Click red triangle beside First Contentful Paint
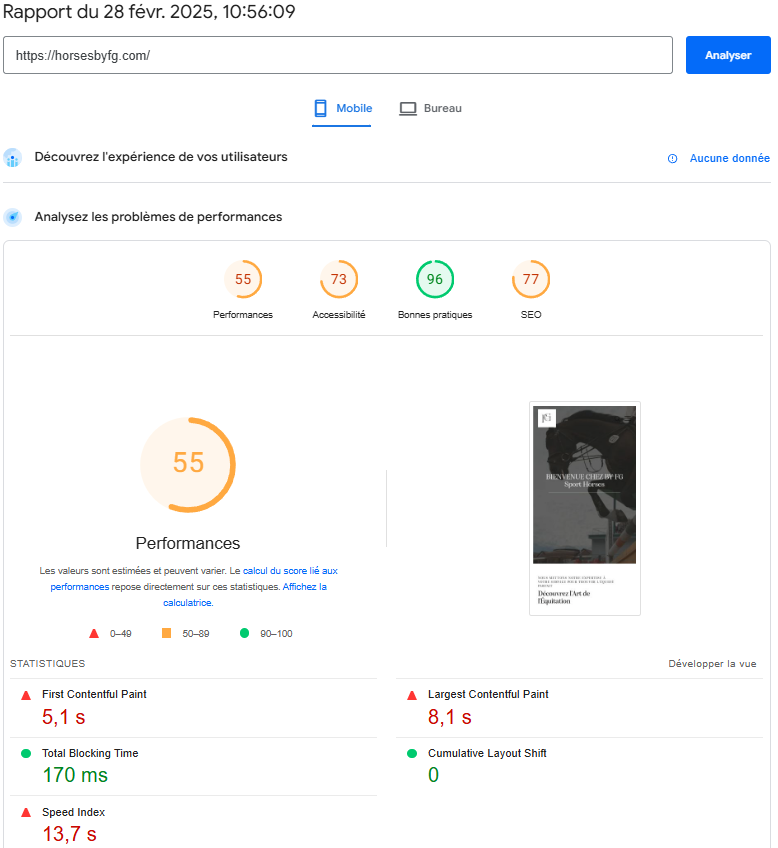 [x=26, y=695]
